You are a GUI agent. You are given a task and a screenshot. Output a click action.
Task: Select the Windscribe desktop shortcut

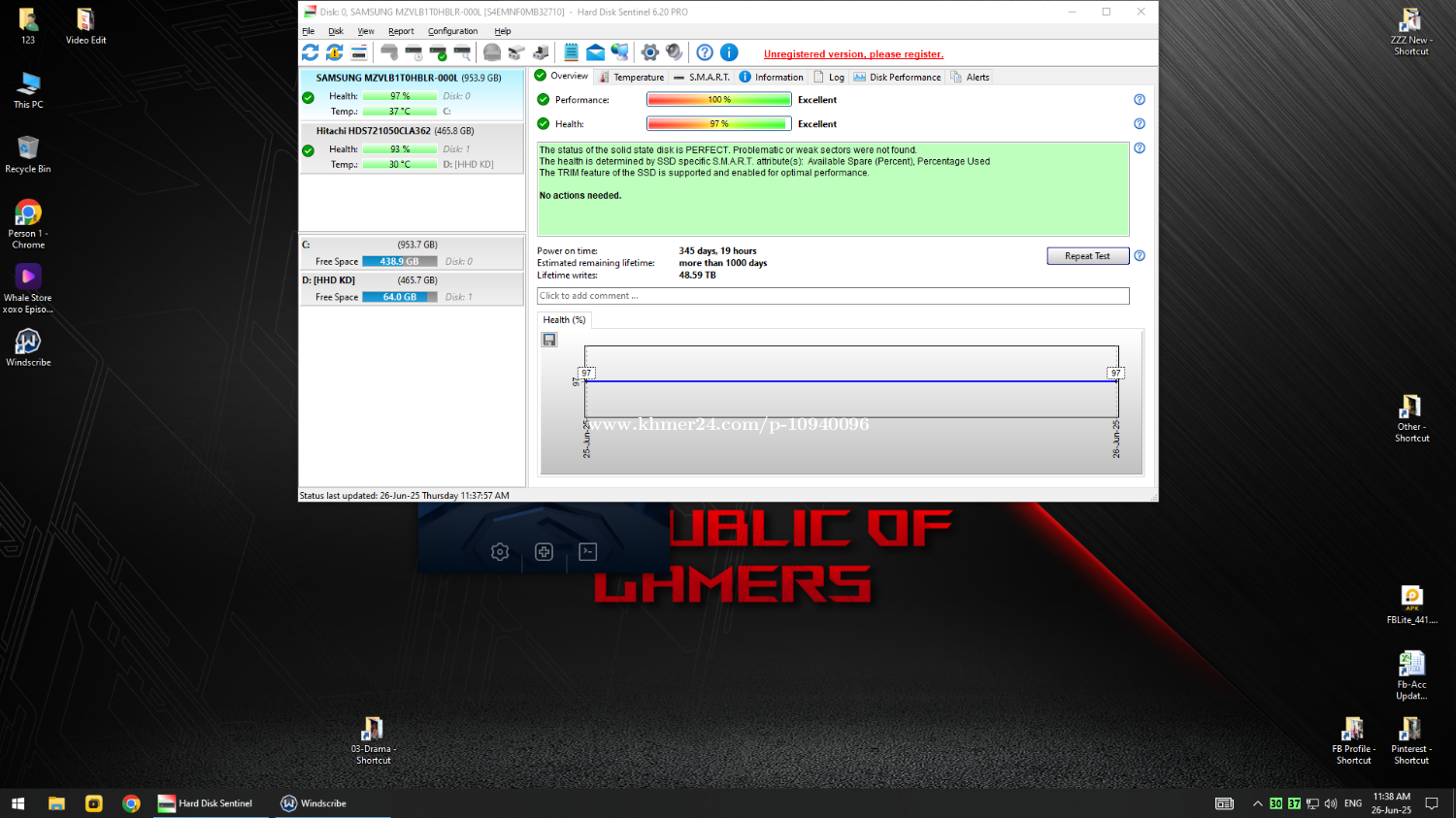pyautogui.click(x=28, y=348)
